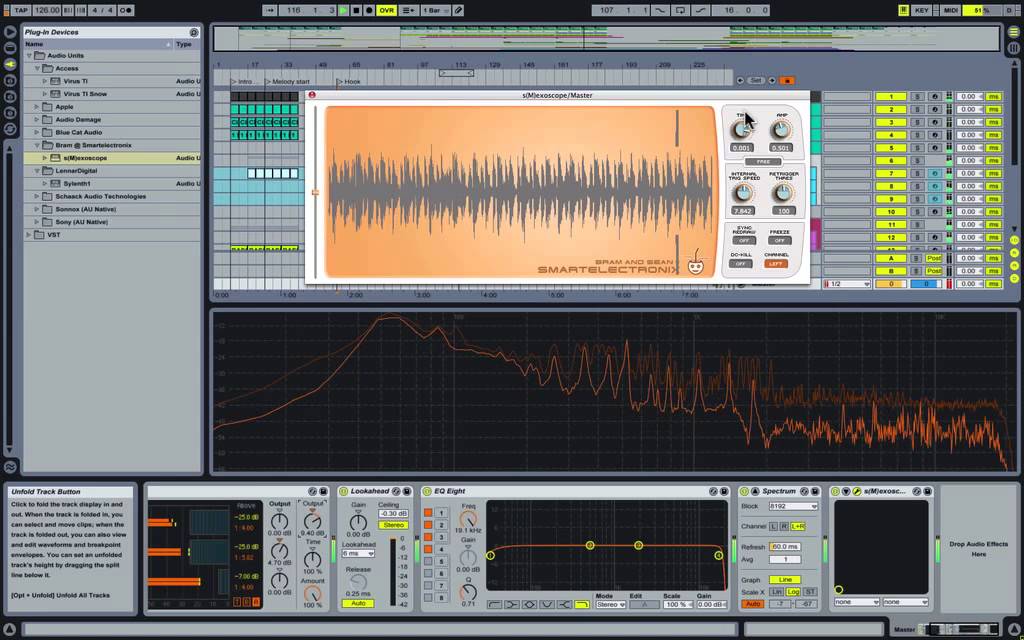
Task: Open the 1 Bar quantization dropdown
Action: [x=434, y=10]
